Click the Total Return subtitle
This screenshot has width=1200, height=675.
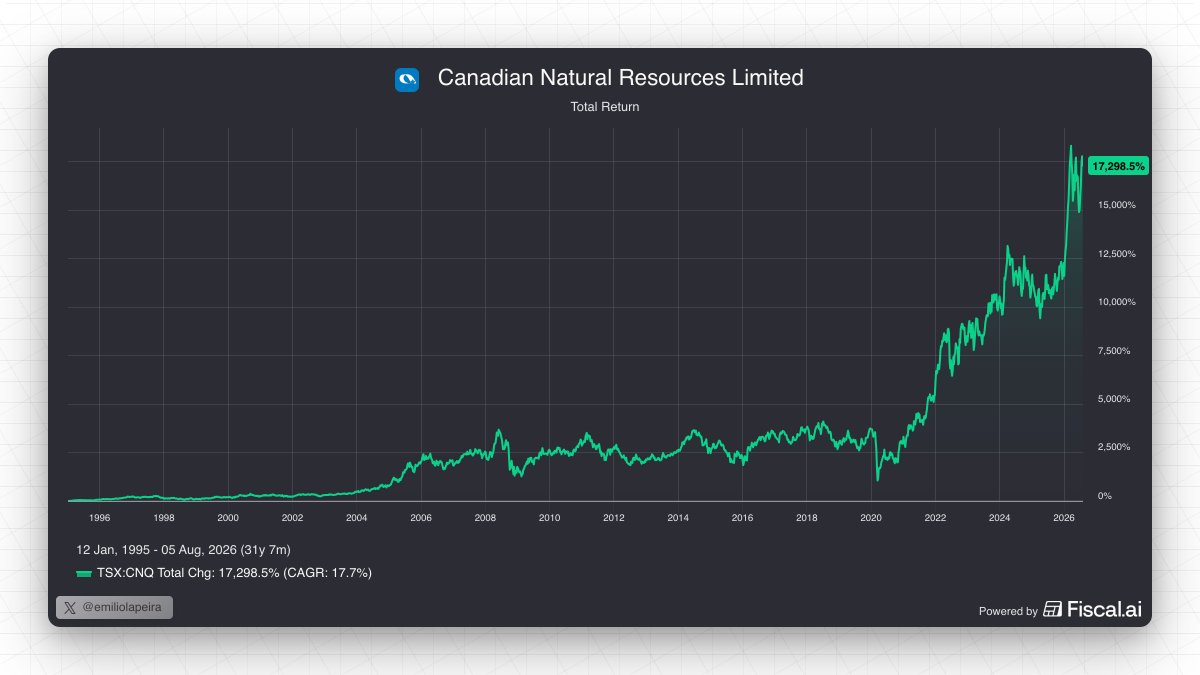(605, 106)
